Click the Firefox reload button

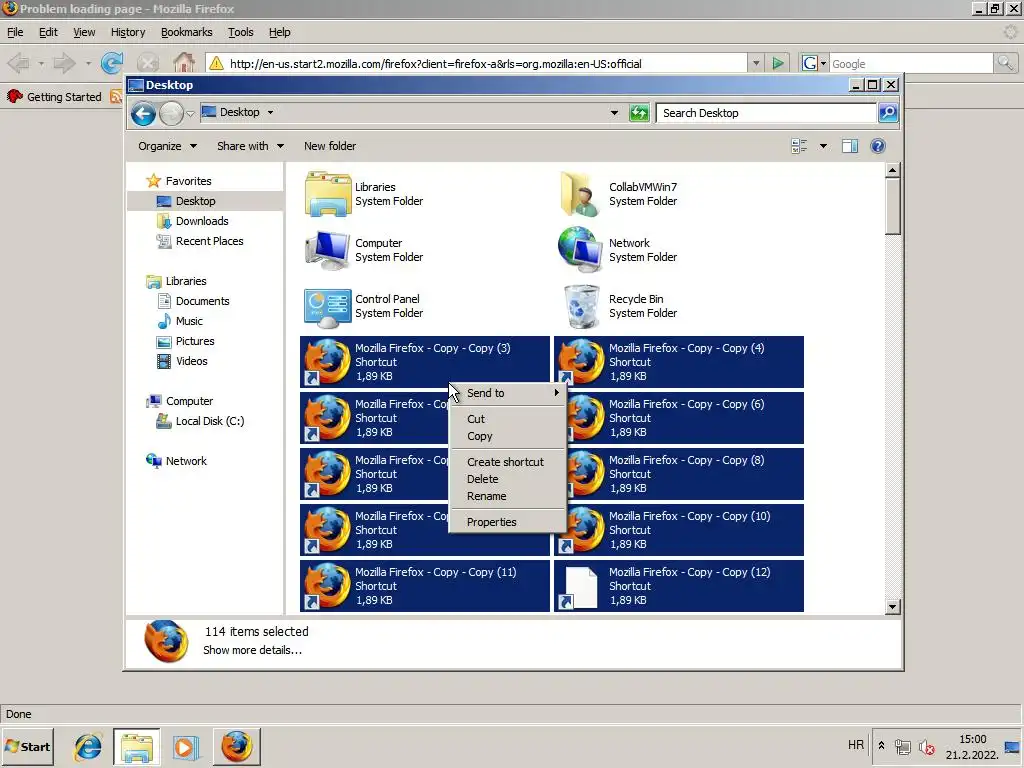tap(112, 63)
